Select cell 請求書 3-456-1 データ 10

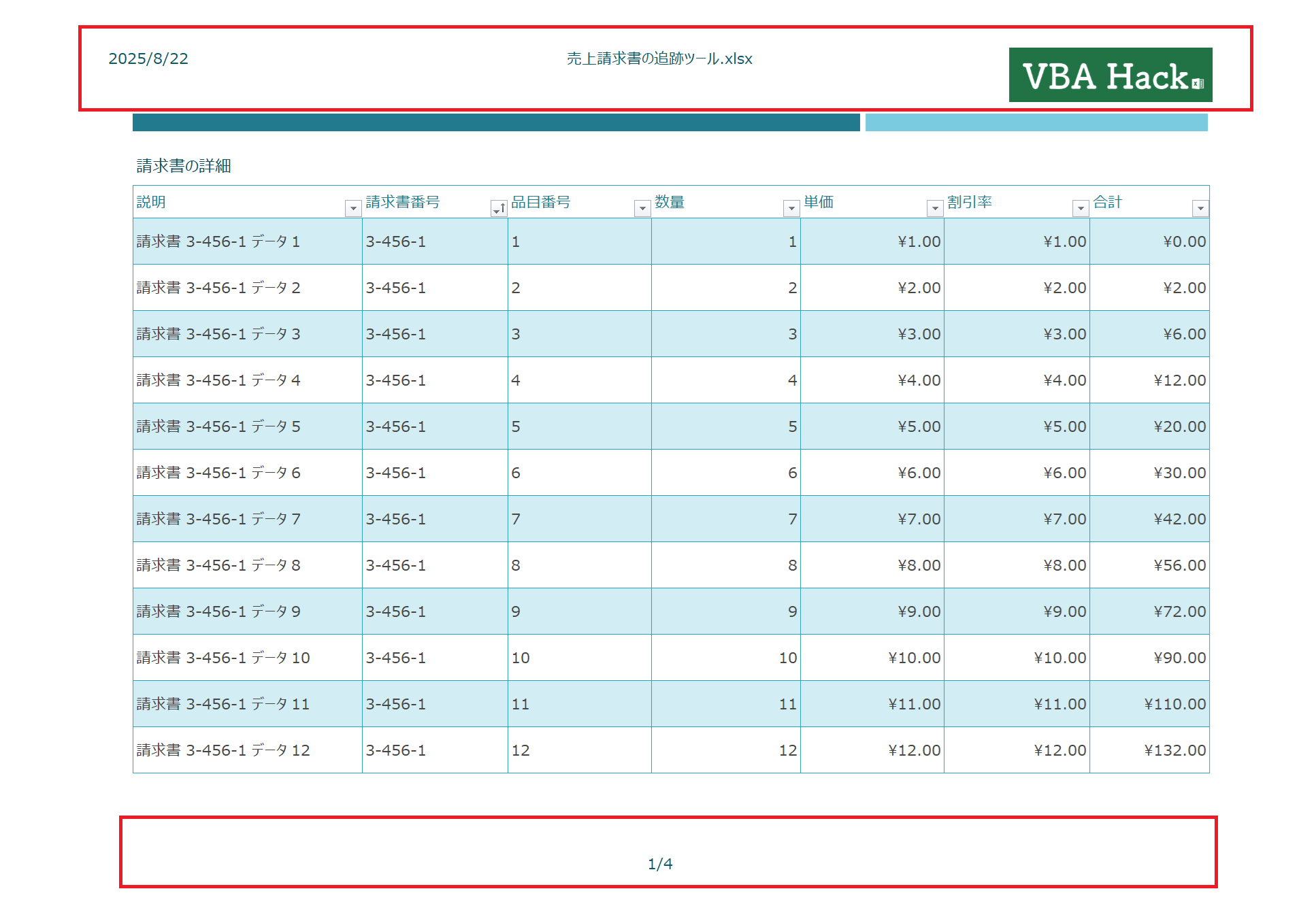(x=248, y=658)
